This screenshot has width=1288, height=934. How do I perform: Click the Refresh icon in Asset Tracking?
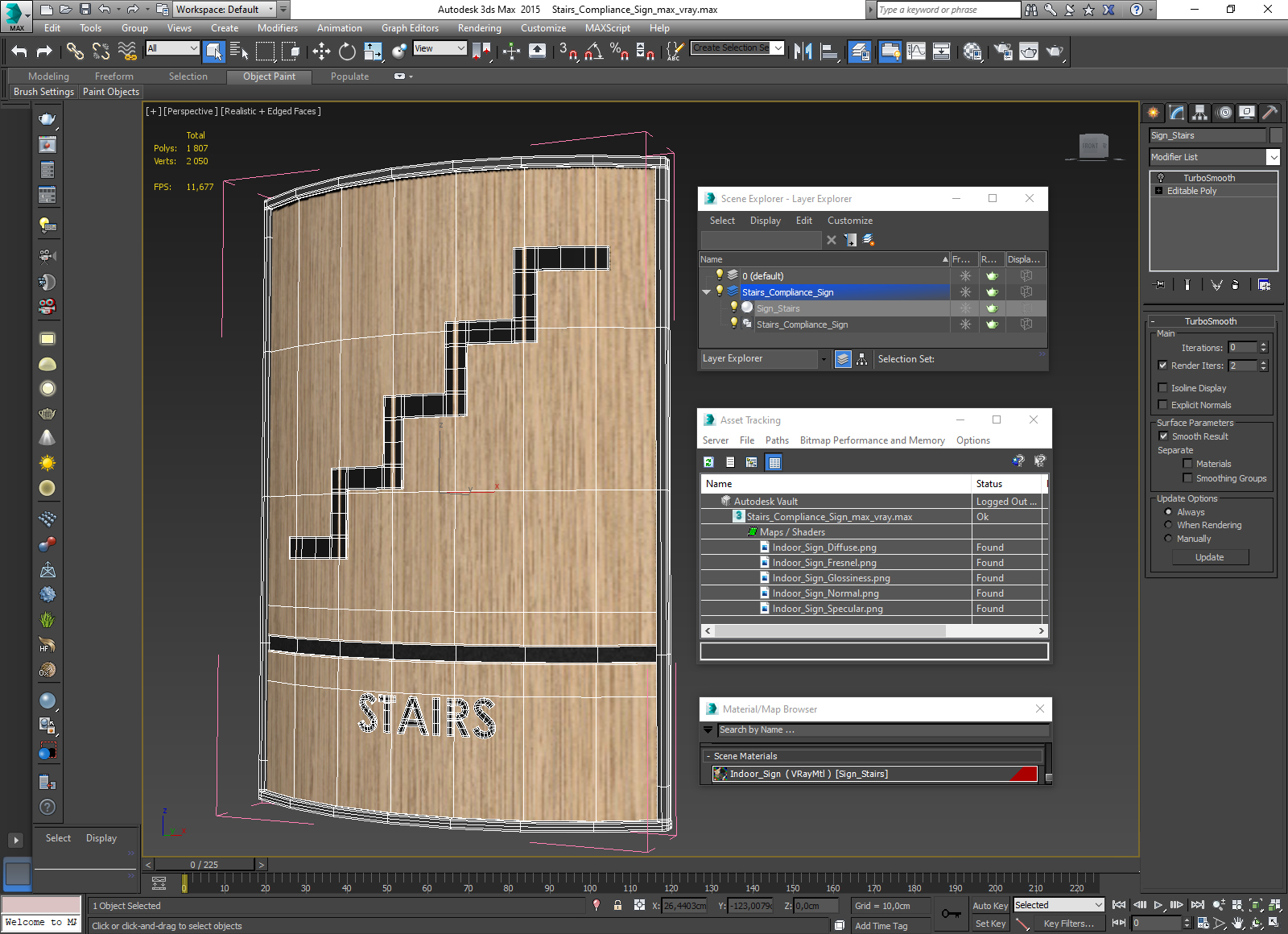coord(708,462)
